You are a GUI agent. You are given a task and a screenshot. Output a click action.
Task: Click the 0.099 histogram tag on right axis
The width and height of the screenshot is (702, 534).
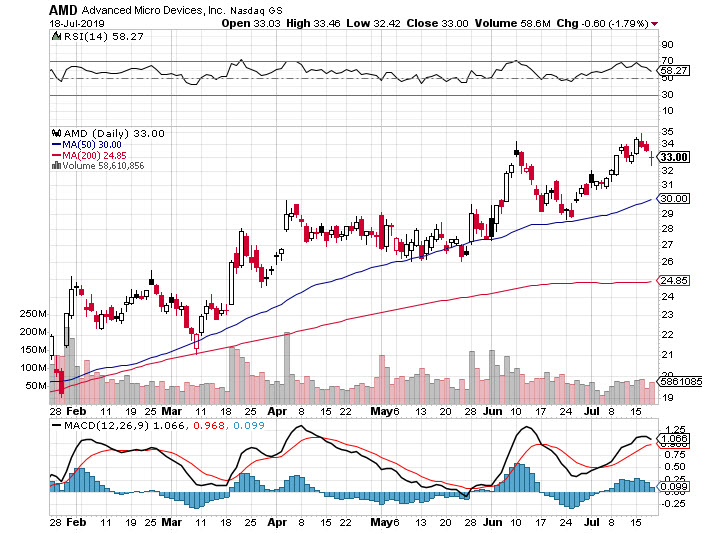point(674,487)
